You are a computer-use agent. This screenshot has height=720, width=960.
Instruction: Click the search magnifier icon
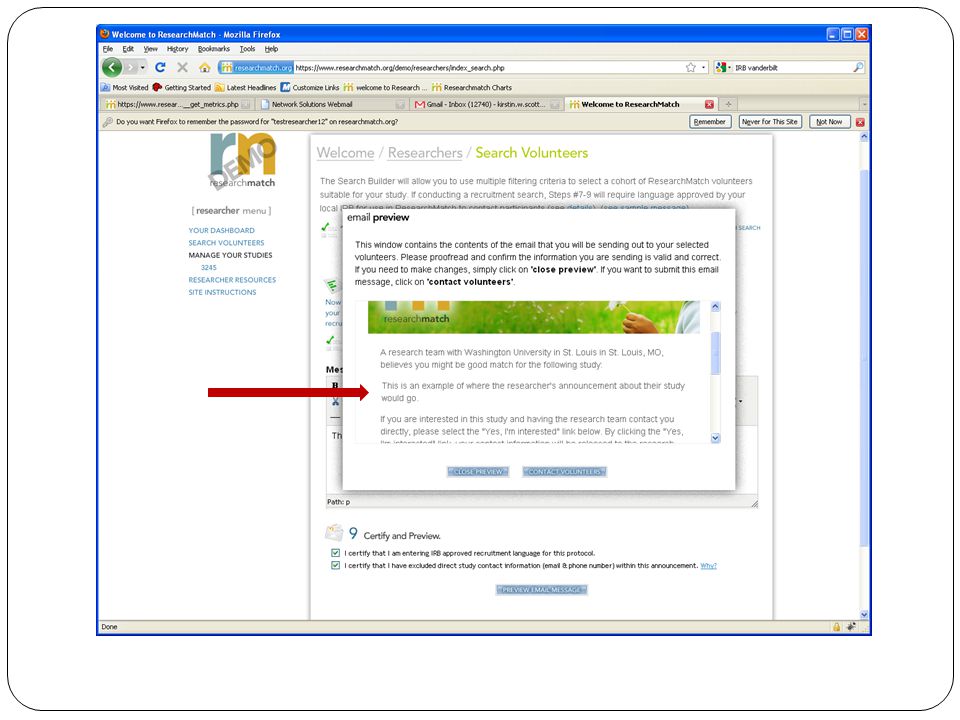coord(858,67)
